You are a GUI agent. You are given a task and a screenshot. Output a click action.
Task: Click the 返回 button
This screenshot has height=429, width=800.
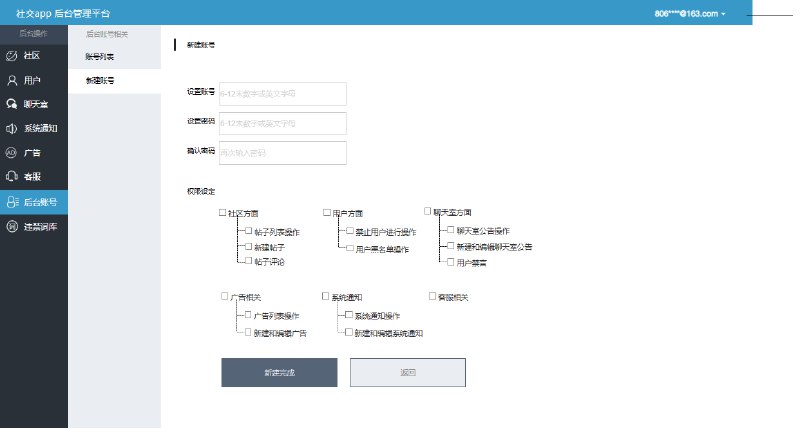pyautogui.click(x=408, y=372)
